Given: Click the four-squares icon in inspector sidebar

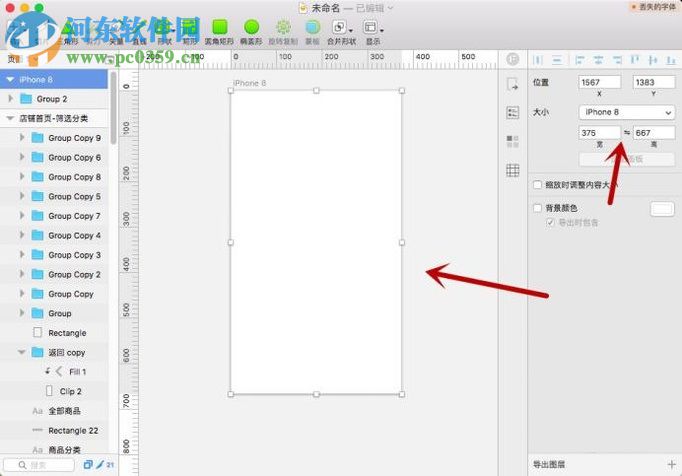Looking at the screenshot, I should (x=513, y=141).
